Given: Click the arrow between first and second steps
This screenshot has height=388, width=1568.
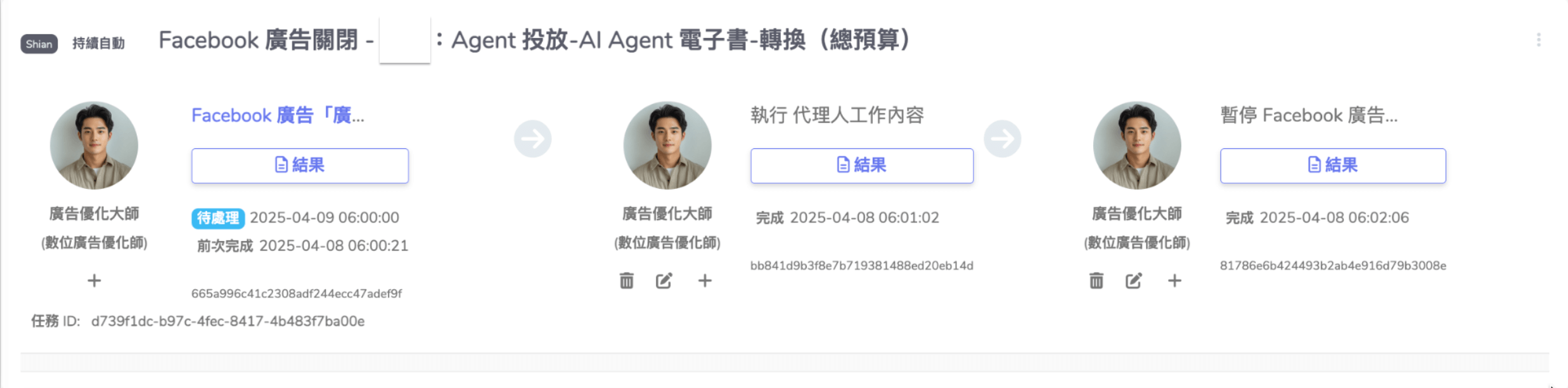Looking at the screenshot, I should click(x=532, y=139).
